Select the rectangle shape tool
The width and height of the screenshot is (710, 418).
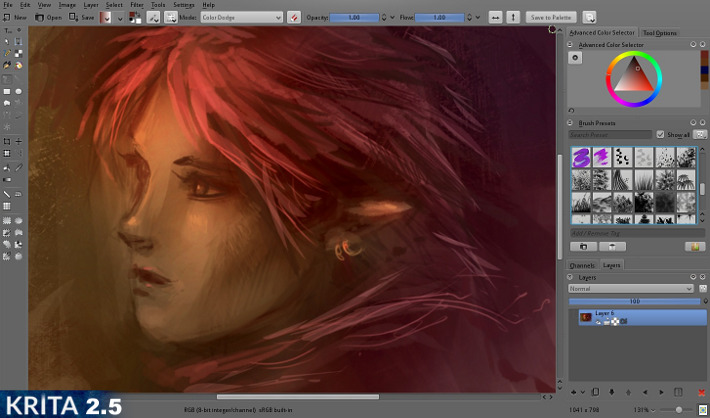click(x=7, y=91)
